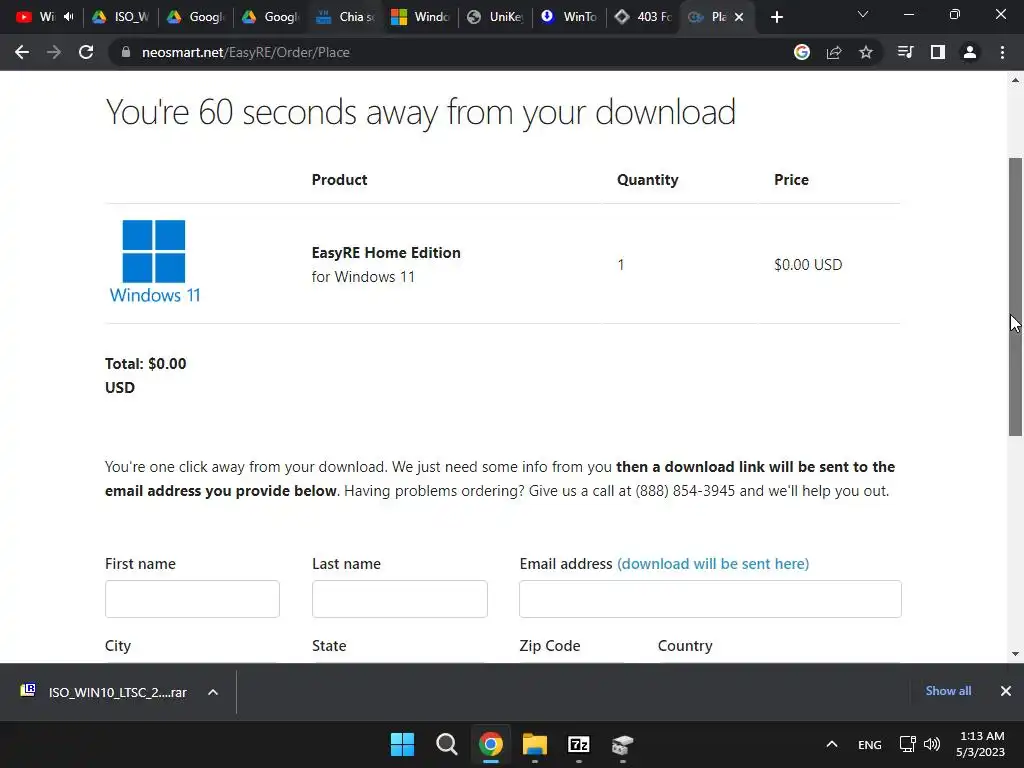
Task: Click the Total: $0.00 USD text
Action: click(x=146, y=376)
